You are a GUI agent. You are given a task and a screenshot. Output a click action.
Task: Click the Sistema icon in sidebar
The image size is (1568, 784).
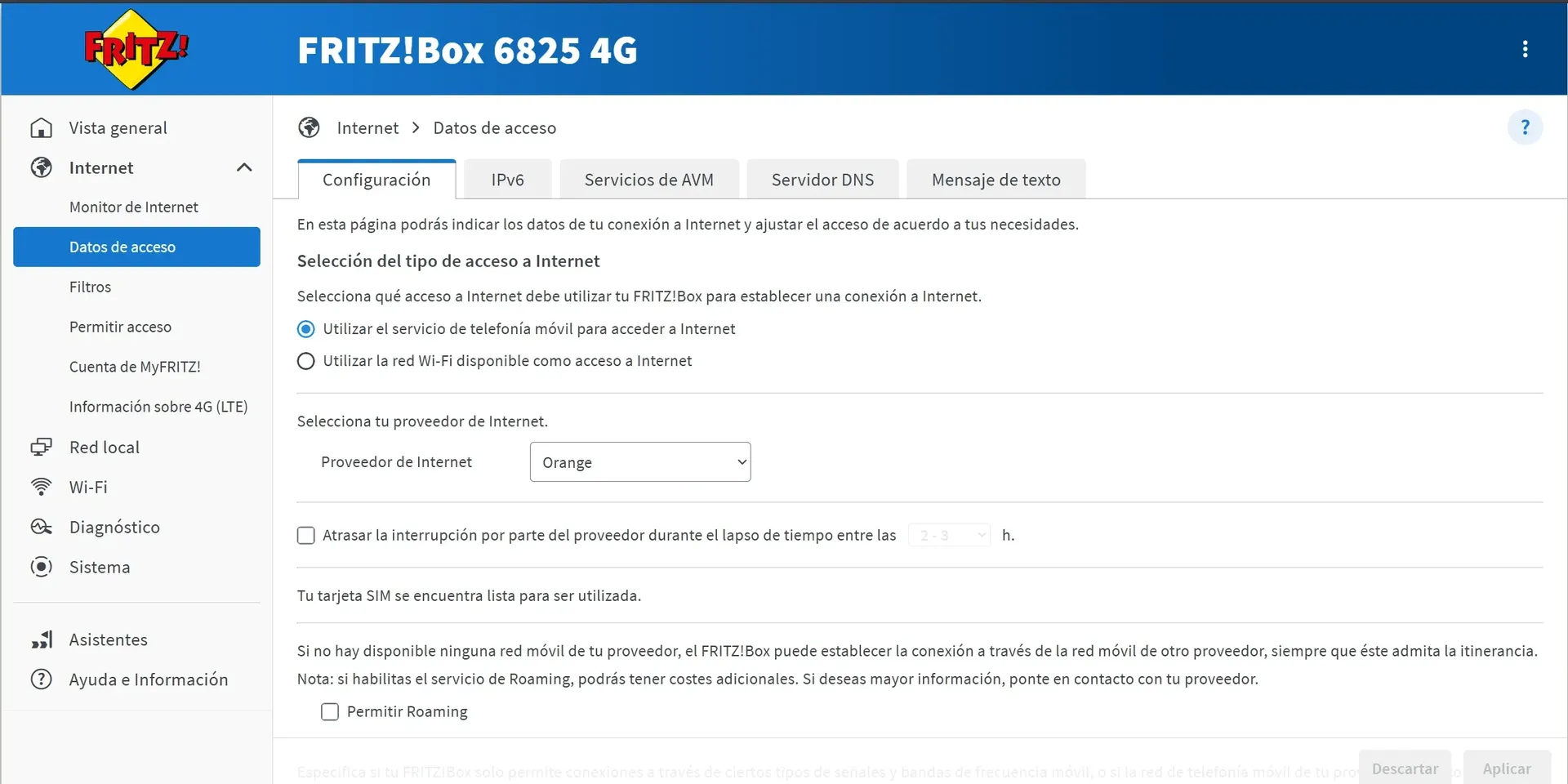[41, 567]
